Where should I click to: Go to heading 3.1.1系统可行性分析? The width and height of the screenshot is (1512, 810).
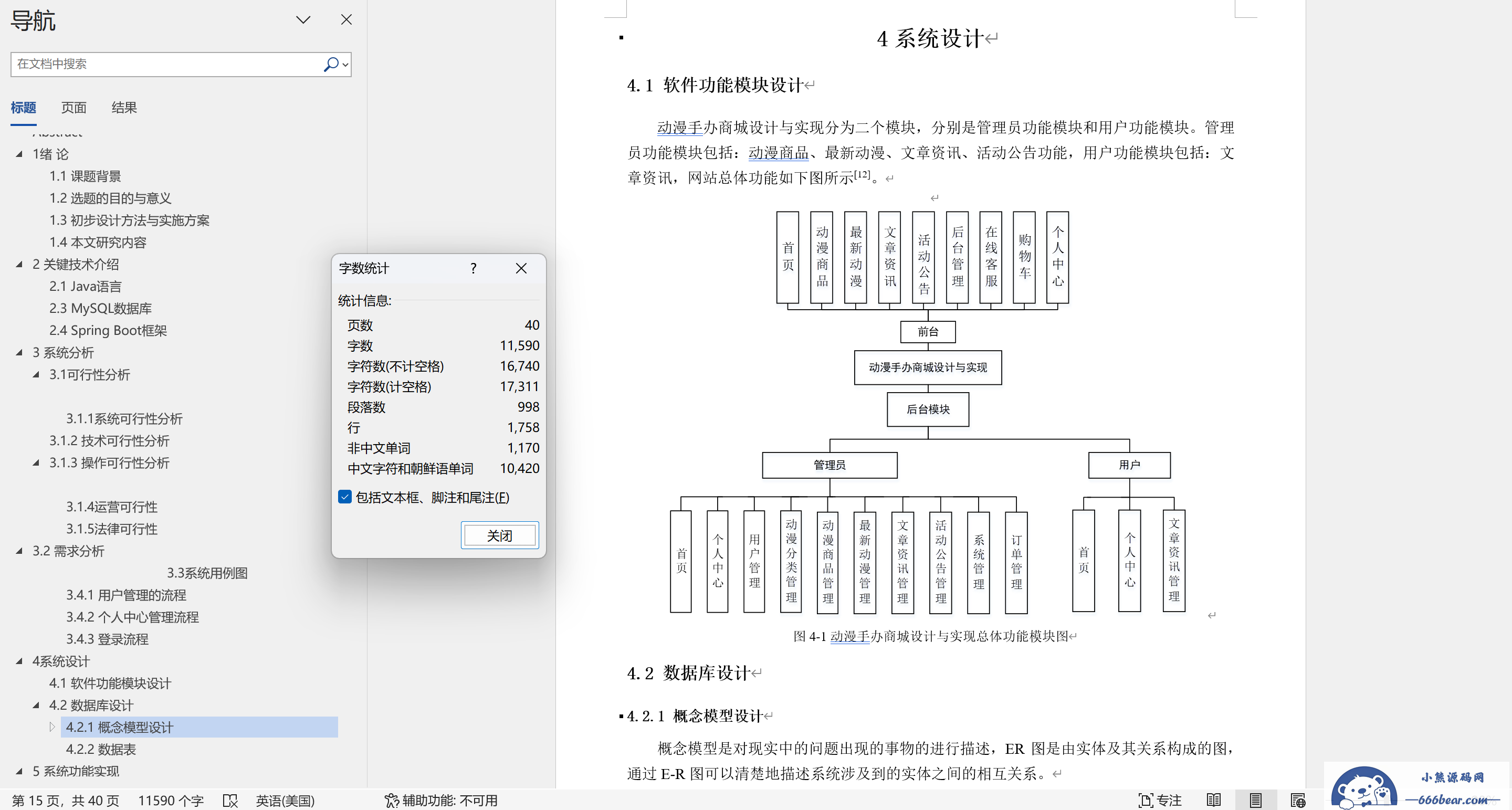click(124, 418)
